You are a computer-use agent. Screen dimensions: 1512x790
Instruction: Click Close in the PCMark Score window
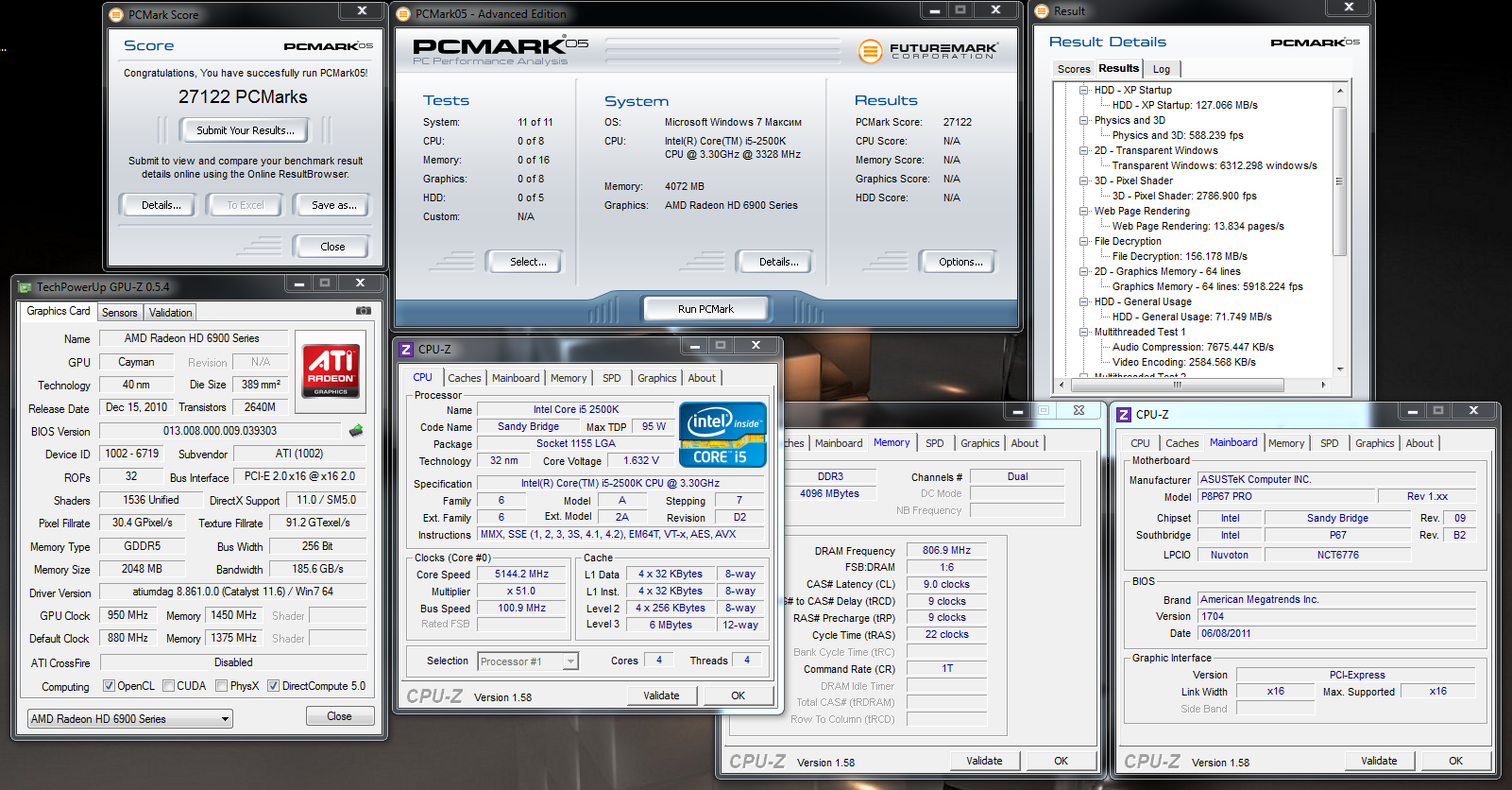point(332,247)
